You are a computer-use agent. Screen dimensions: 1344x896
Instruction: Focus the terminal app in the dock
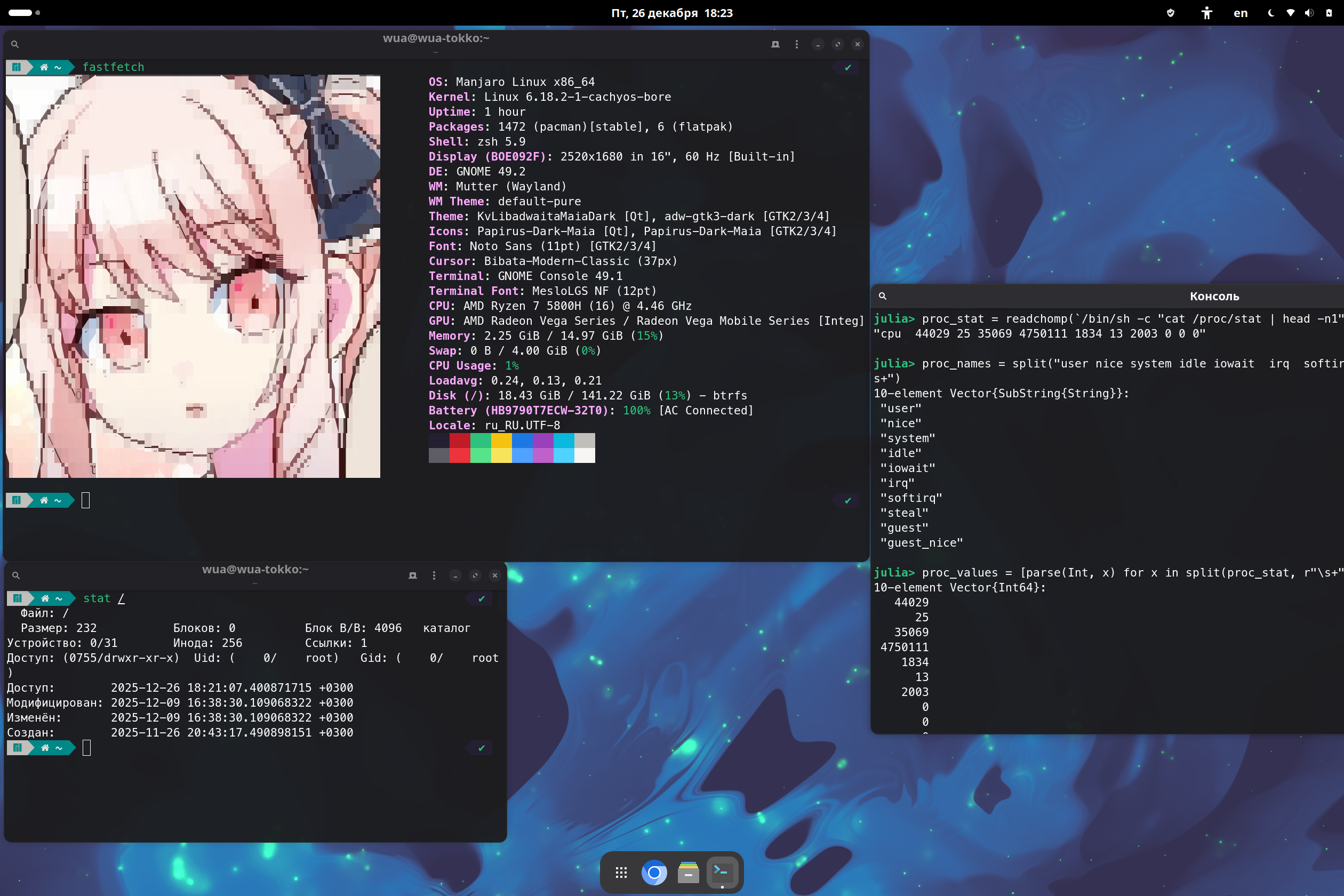point(722,873)
